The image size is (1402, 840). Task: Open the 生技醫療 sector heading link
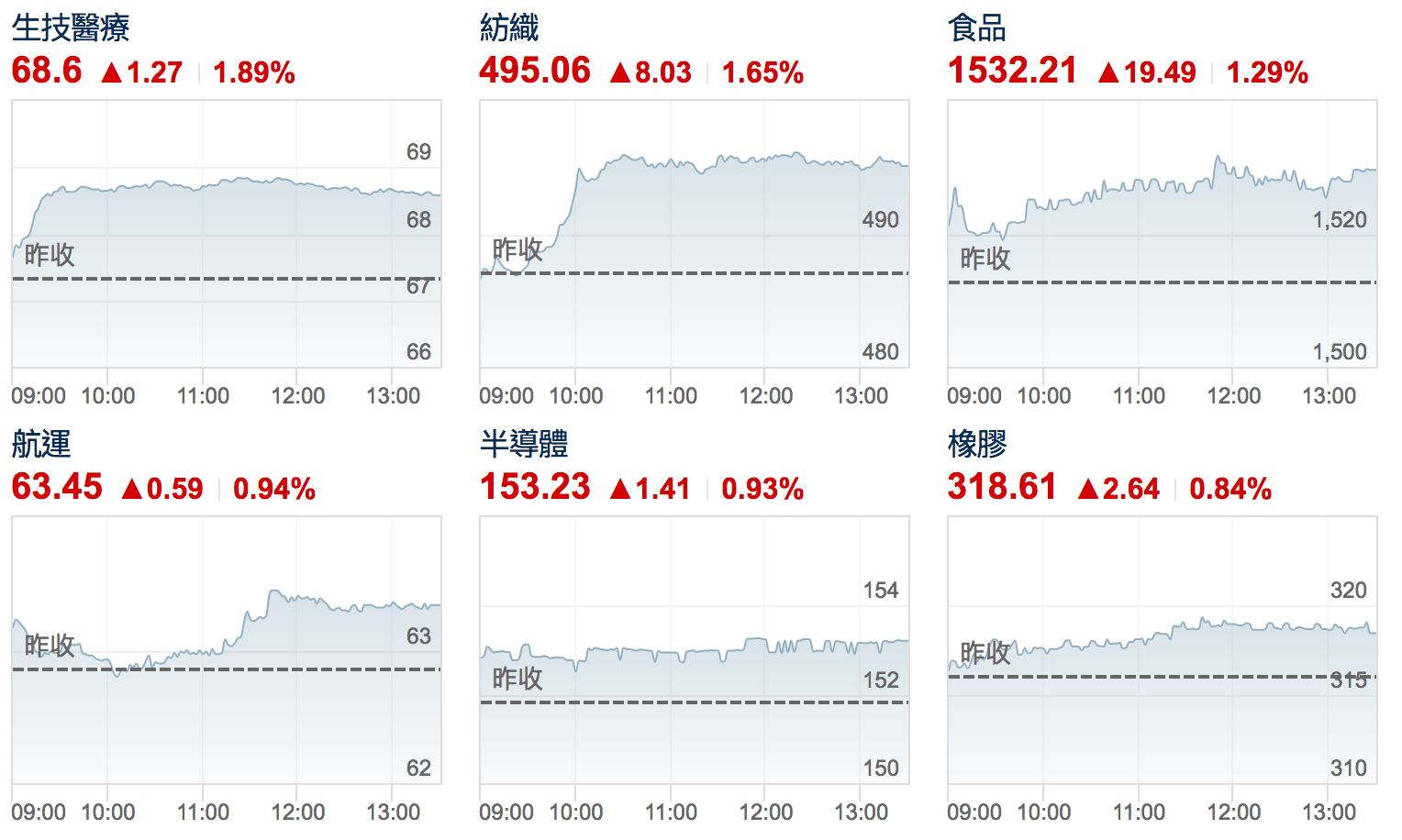coord(71,28)
